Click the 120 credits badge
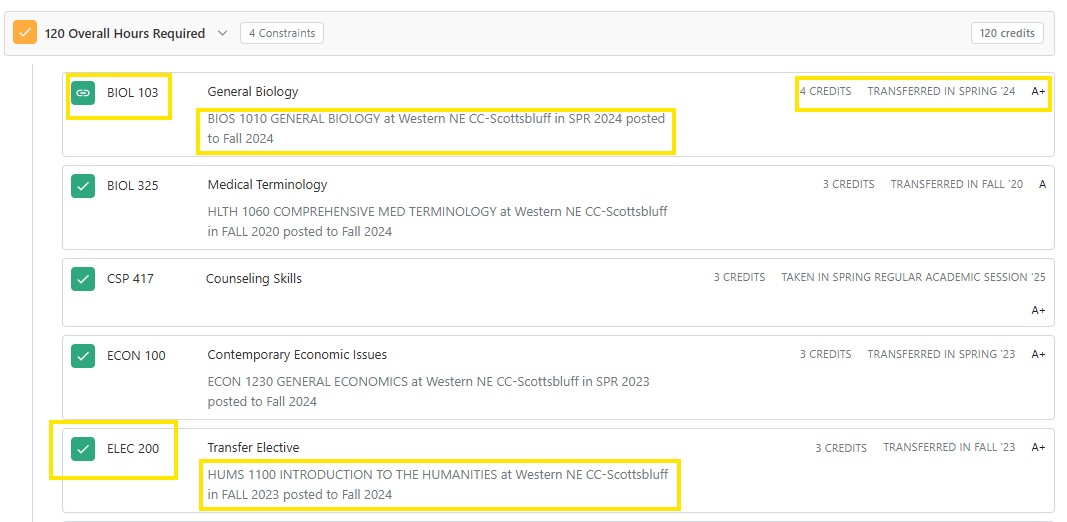Screen dimensions: 1067x522 point(1007,33)
